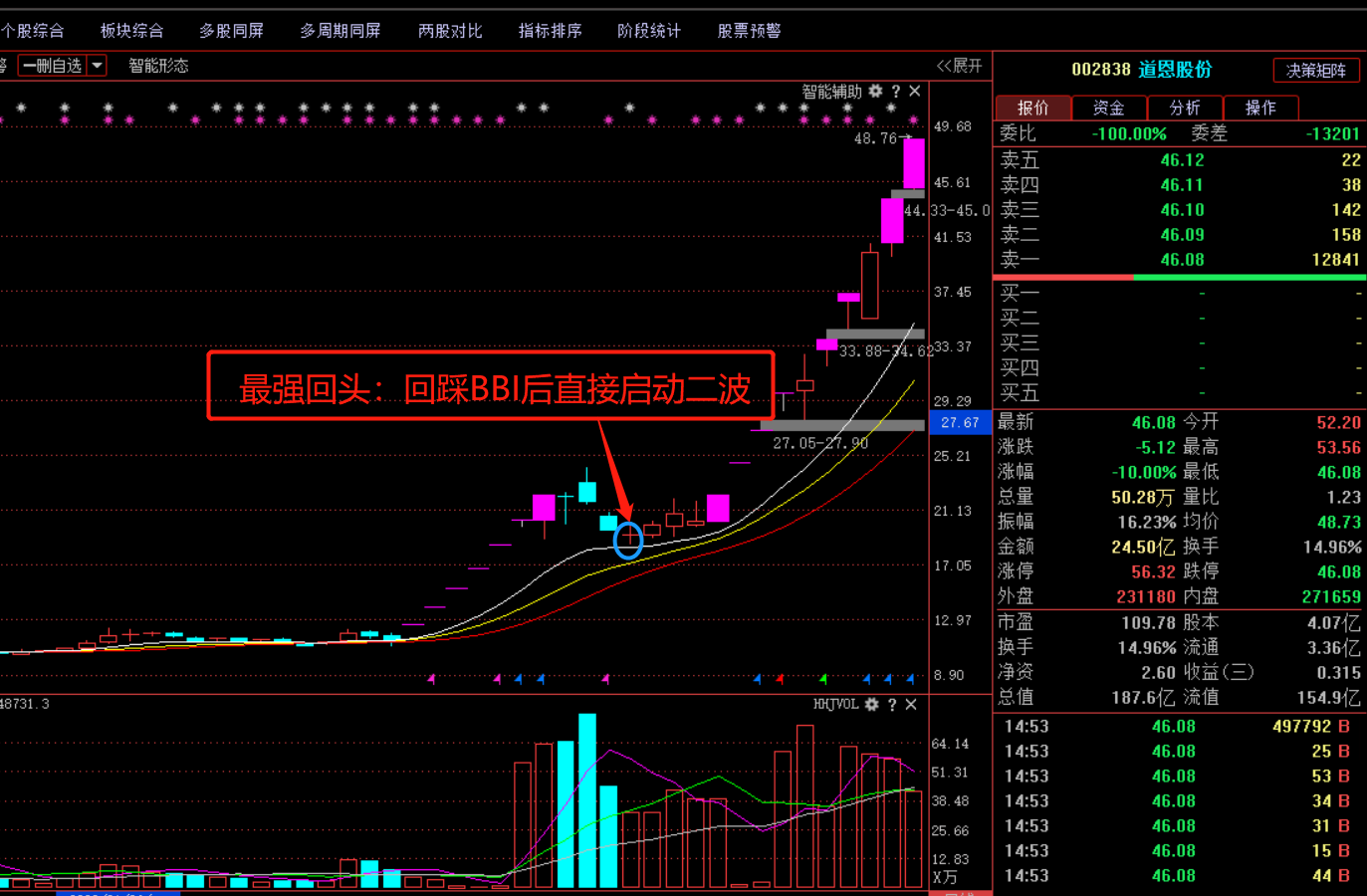Click the 内盘 value 271659
1367x896 pixels.
click(1331, 596)
